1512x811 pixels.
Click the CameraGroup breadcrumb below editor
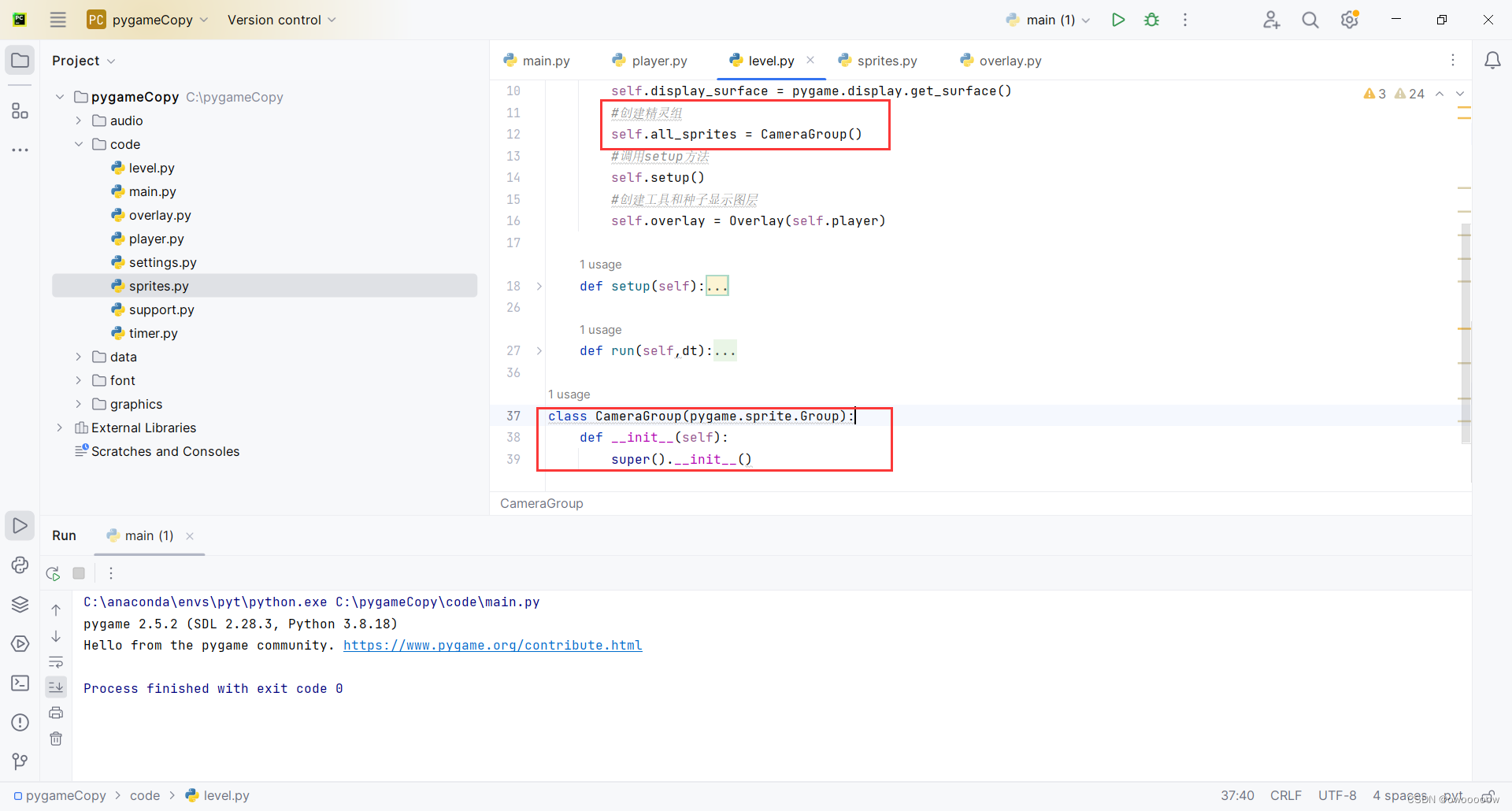542,503
